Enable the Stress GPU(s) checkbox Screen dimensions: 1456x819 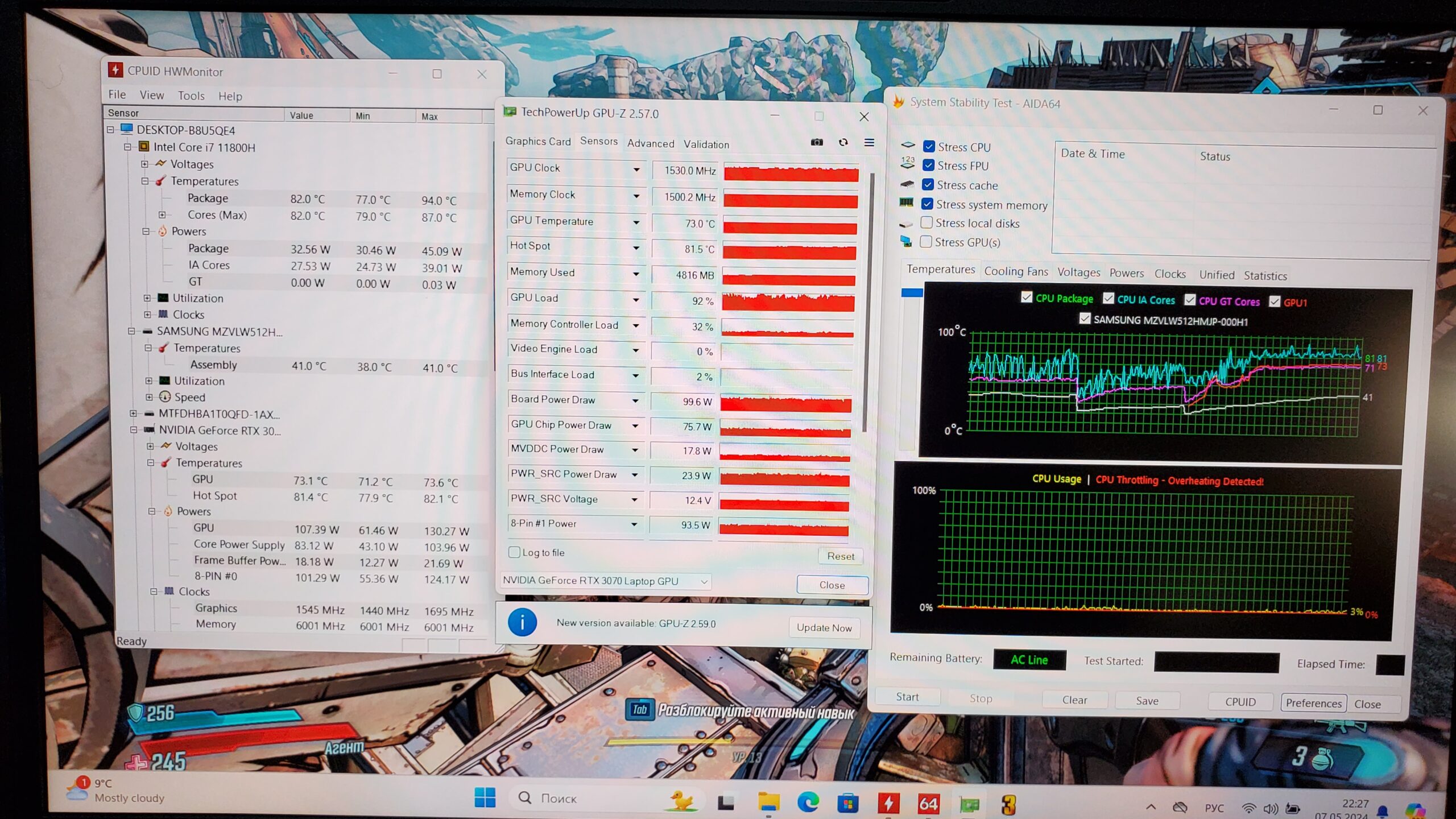pos(926,242)
